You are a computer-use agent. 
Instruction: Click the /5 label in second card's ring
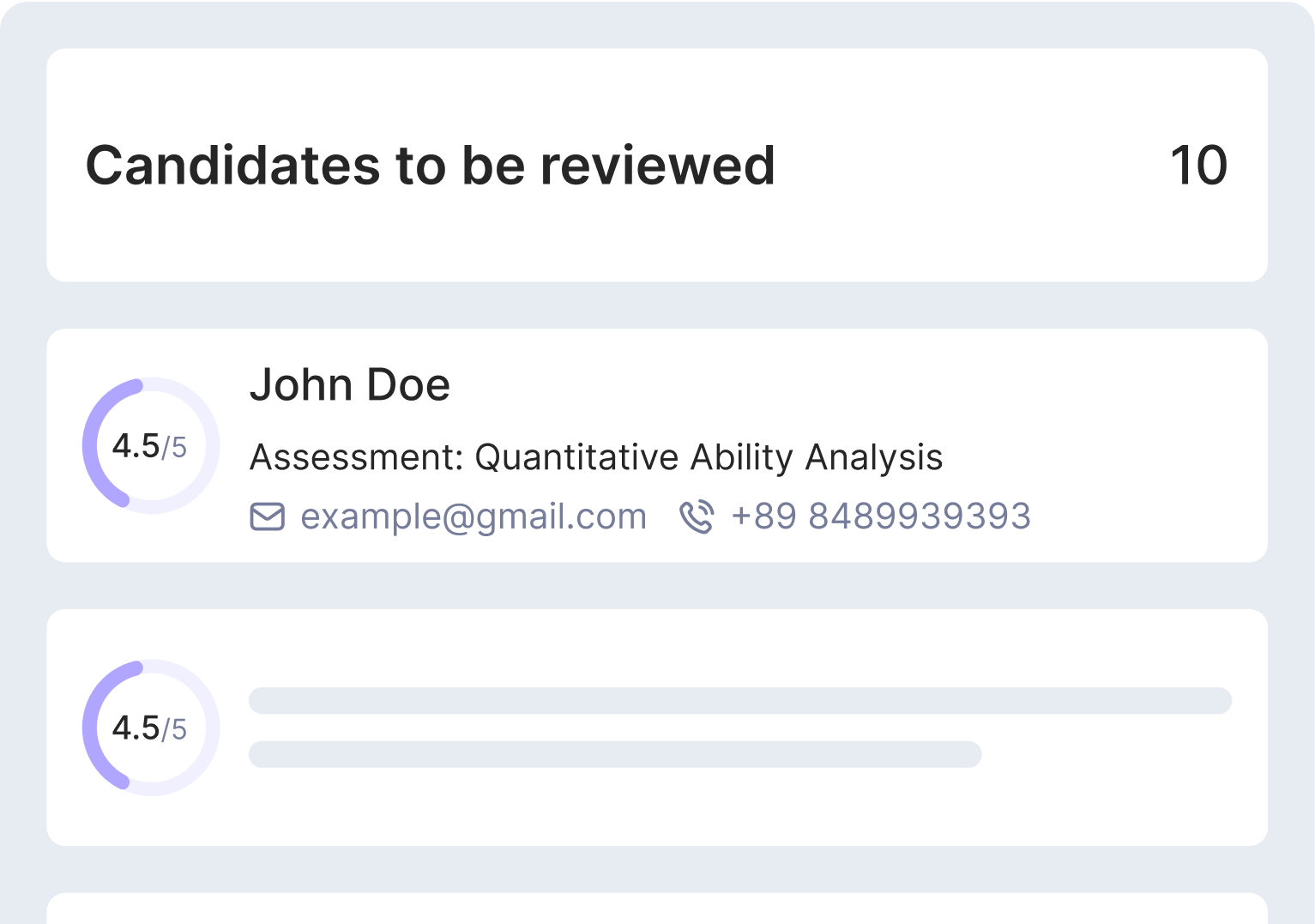[x=174, y=729]
